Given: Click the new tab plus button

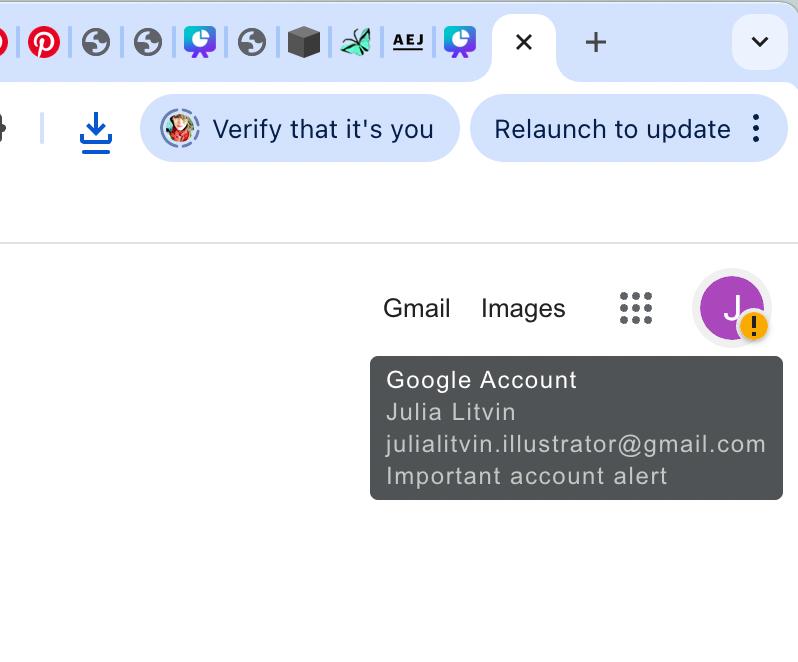Looking at the screenshot, I should pyautogui.click(x=595, y=42).
